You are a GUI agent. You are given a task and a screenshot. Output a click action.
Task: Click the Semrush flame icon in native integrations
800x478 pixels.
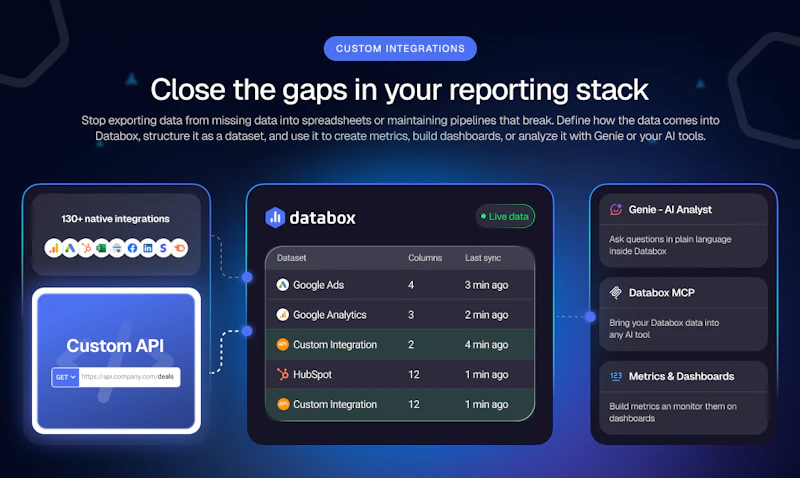tap(179, 248)
